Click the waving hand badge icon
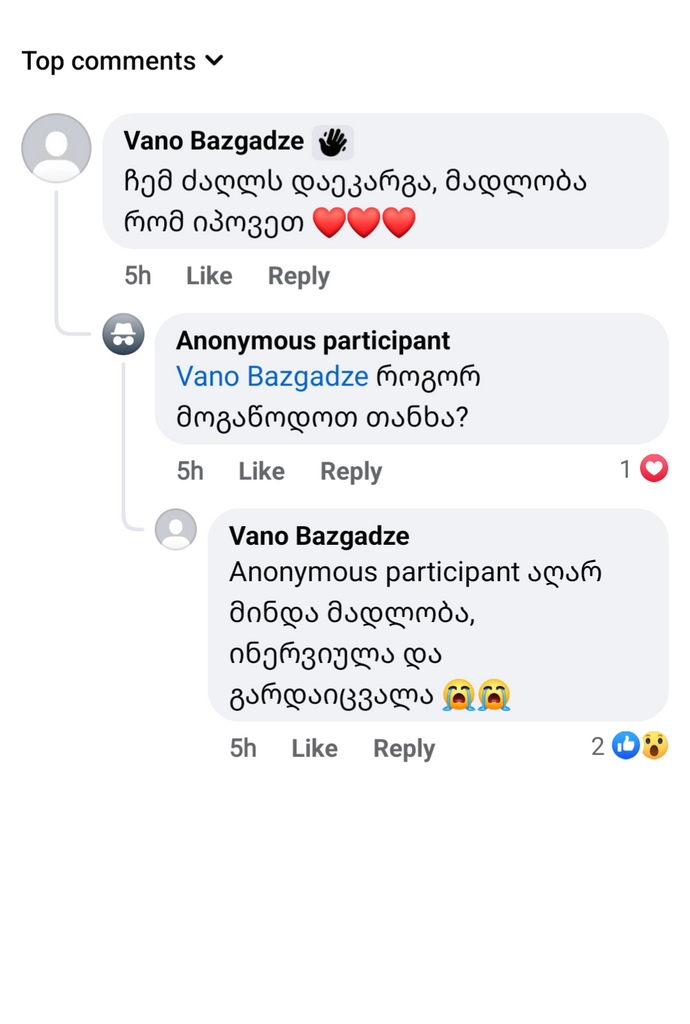The height and width of the screenshot is (1024, 690). (x=333, y=142)
